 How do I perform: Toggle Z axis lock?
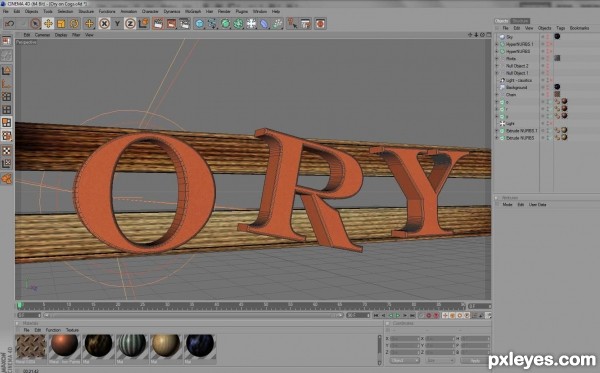(x=130, y=24)
